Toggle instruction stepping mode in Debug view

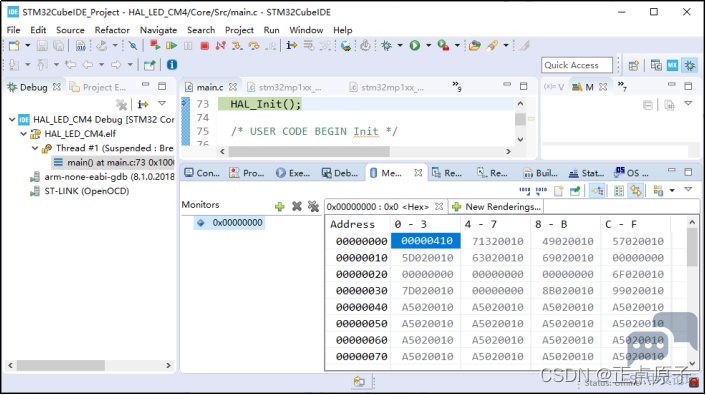143,104
